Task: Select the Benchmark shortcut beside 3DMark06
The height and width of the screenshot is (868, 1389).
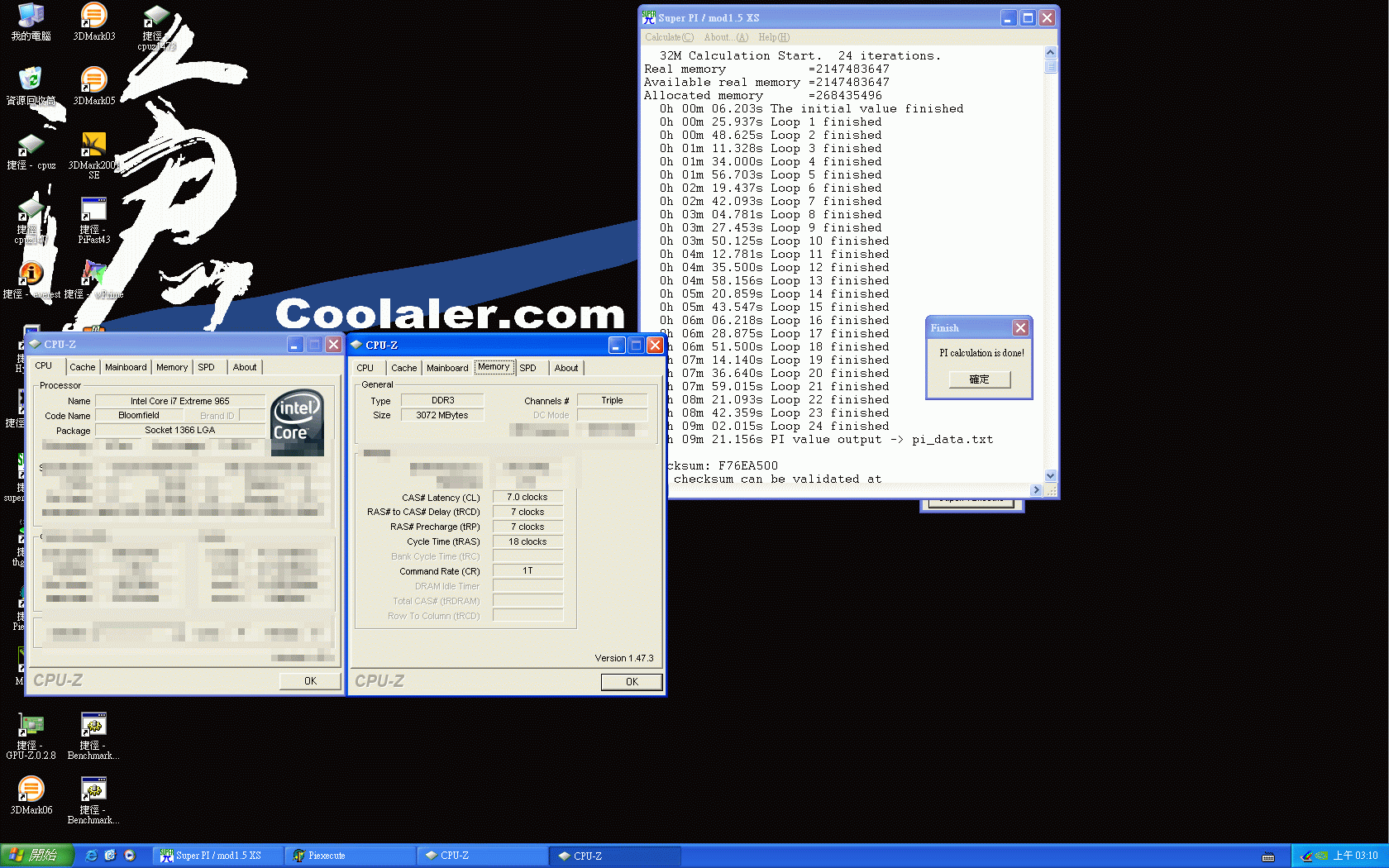Action: 93,800
